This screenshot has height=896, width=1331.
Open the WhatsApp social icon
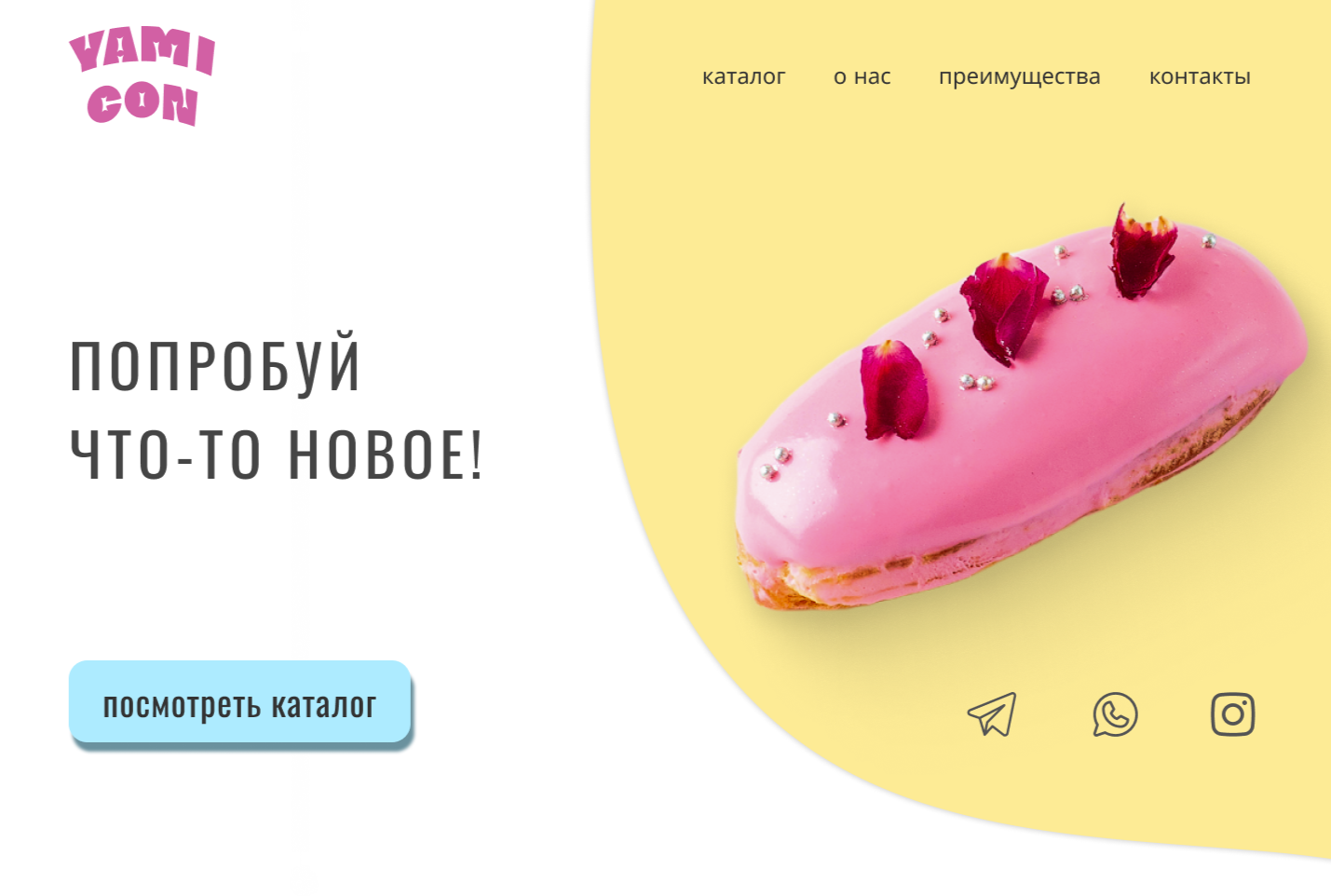1115,714
